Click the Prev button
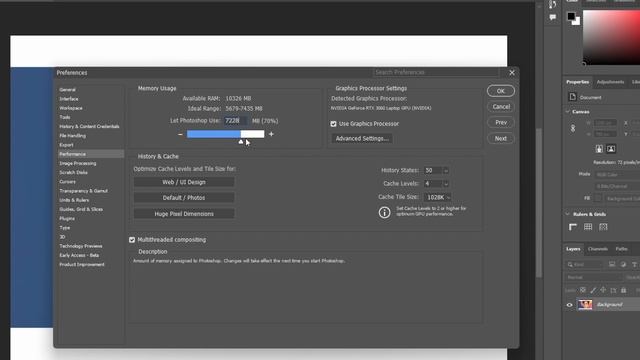 500,122
